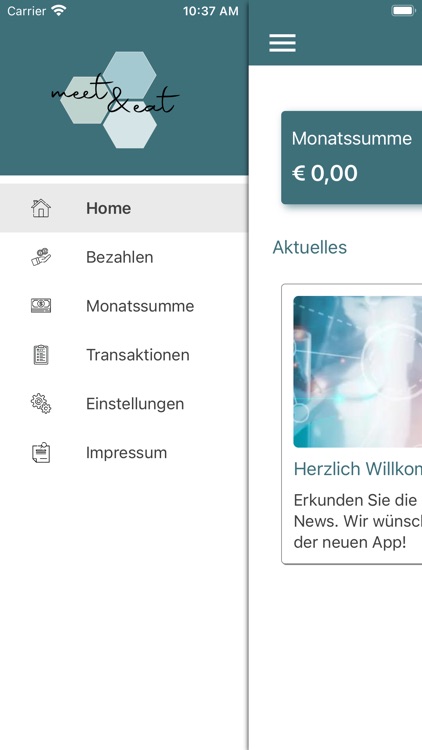Click the Transaktionen clipboard icon
Screen dimensions: 422x750
click(41, 354)
